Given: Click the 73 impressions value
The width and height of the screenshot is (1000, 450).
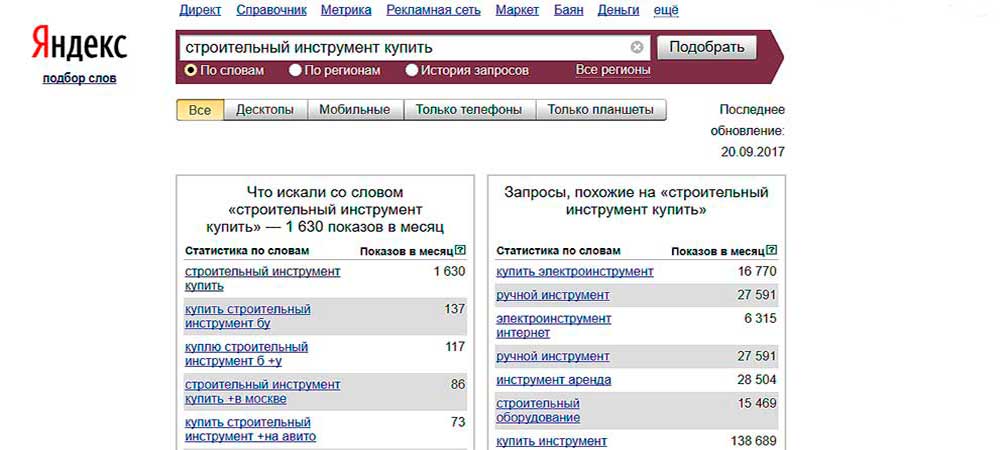Looking at the screenshot, I should [457, 423].
